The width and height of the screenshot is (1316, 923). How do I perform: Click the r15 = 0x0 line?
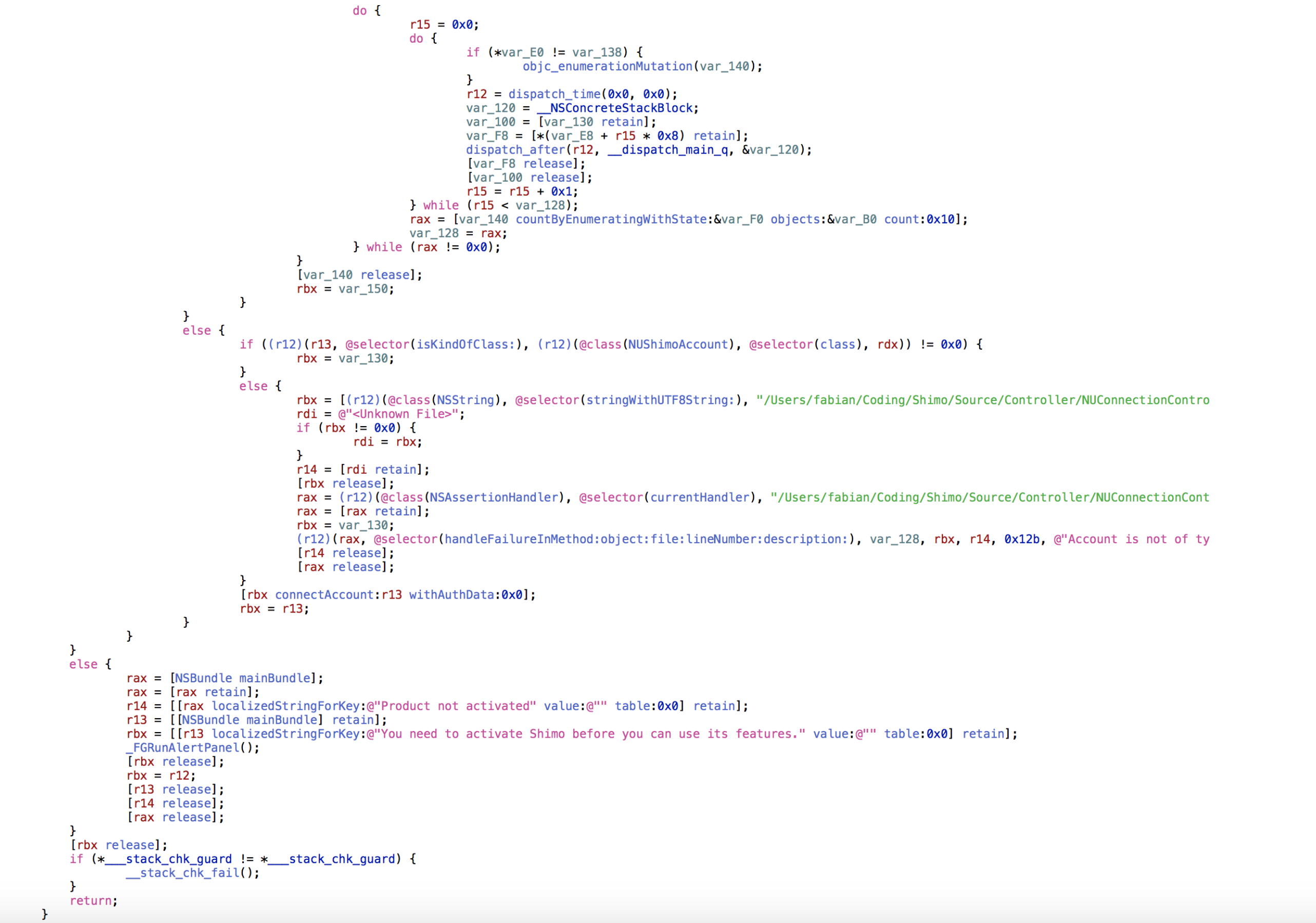pyautogui.click(x=443, y=25)
